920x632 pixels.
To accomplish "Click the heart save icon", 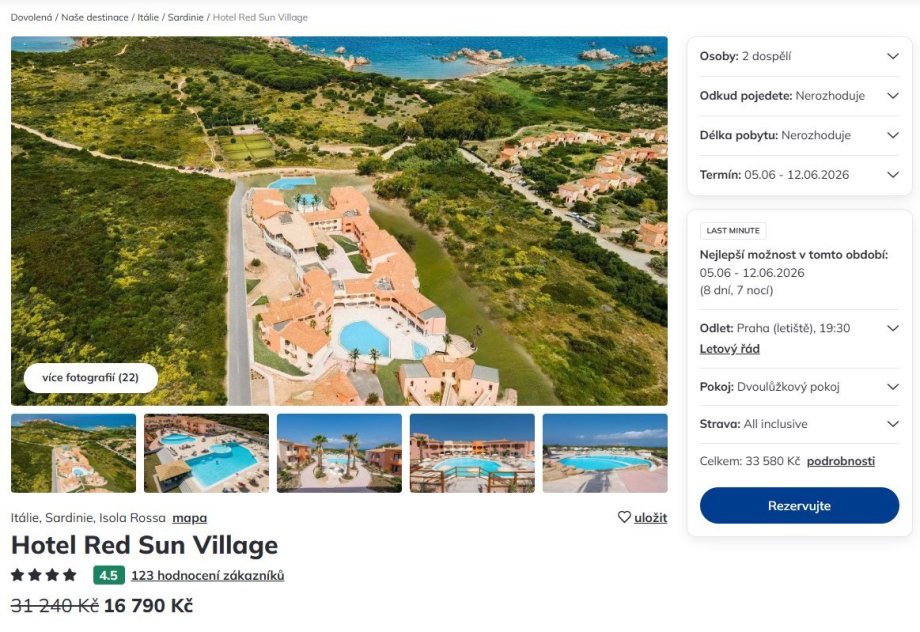I will [x=624, y=517].
